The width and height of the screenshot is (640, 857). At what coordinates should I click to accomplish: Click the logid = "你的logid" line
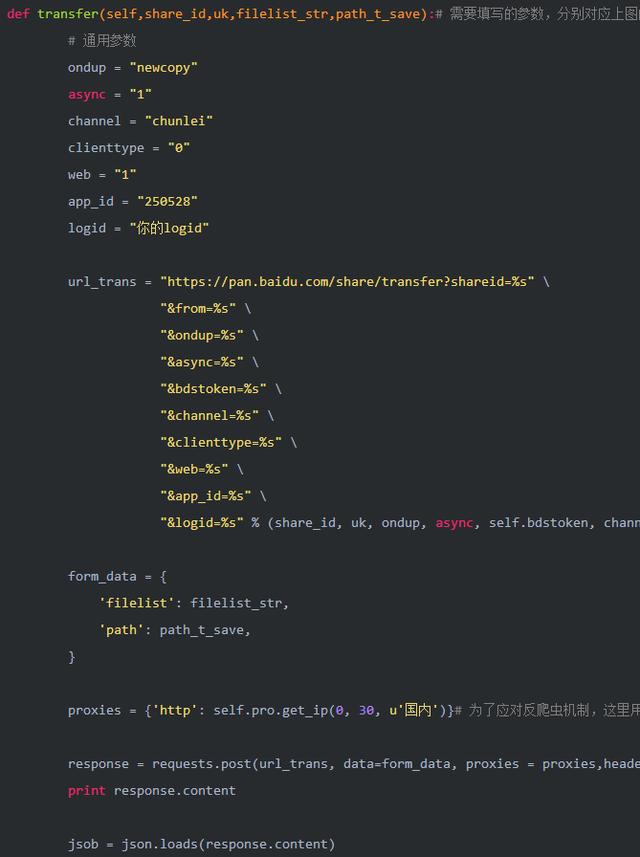pyautogui.click(x=138, y=228)
